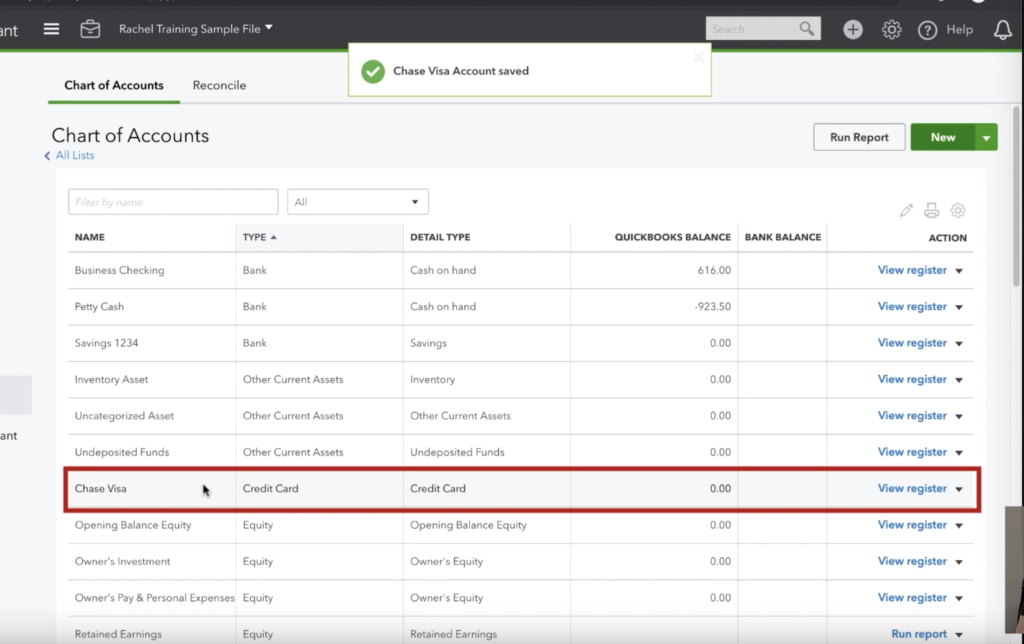Expand action menu for Uncategorized Asset

[959, 416]
